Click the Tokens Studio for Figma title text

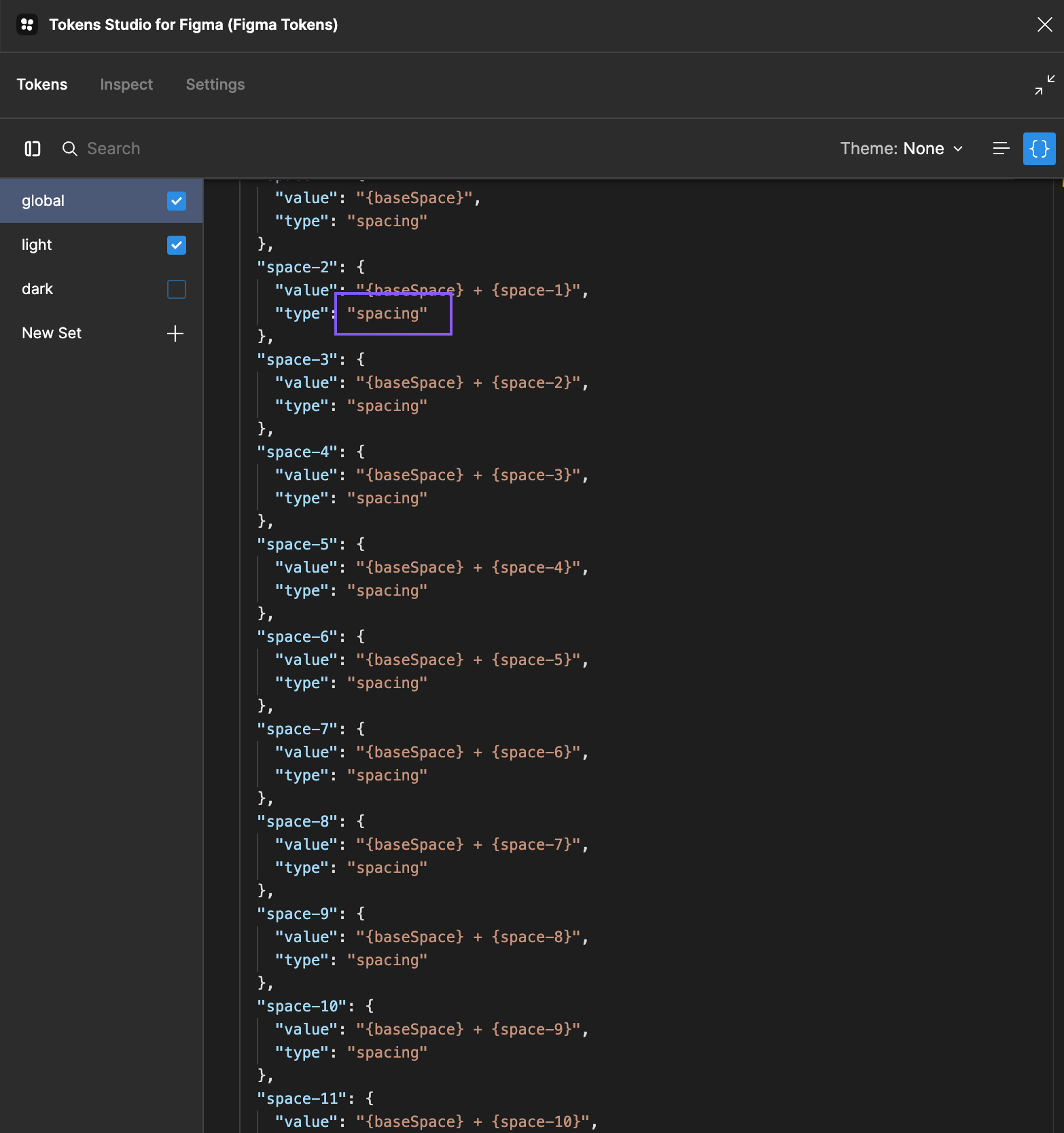coord(194,25)
